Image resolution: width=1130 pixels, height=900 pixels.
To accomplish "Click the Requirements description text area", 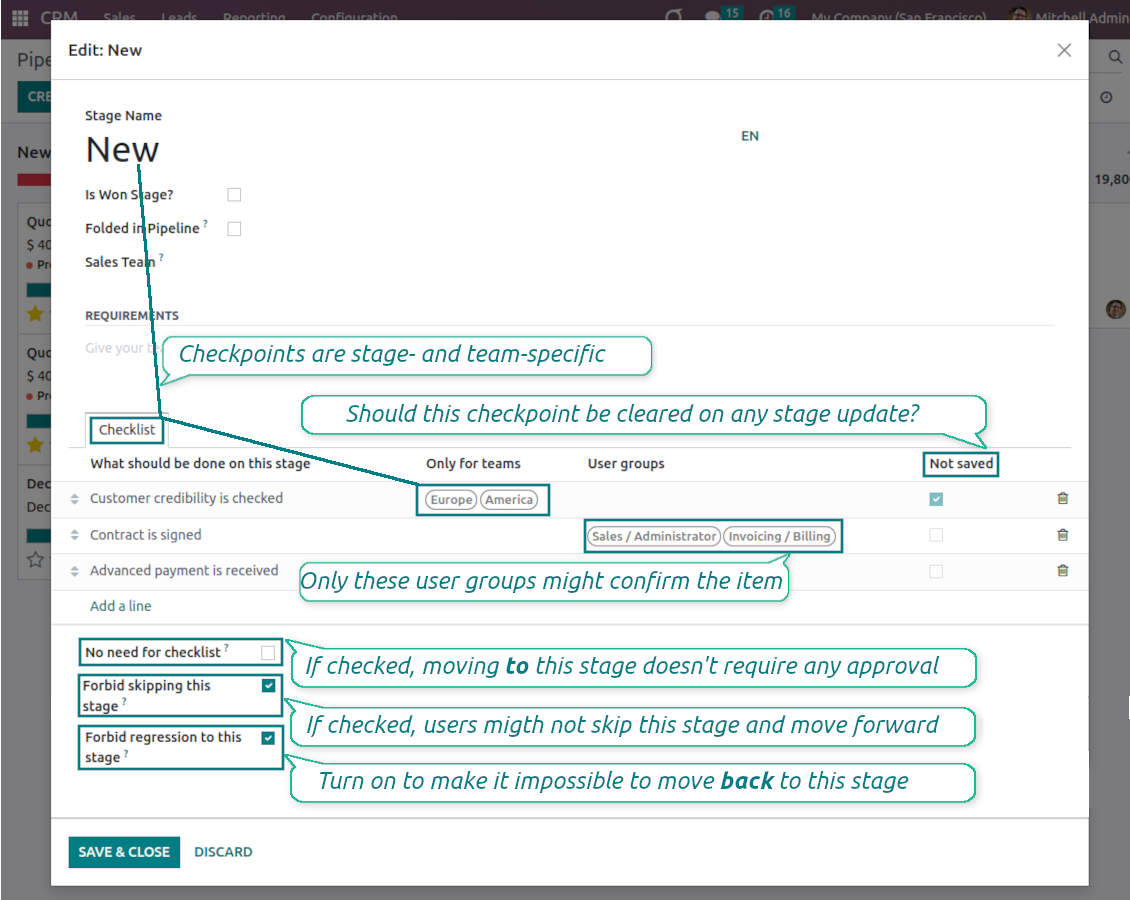I will coord(569,348).
